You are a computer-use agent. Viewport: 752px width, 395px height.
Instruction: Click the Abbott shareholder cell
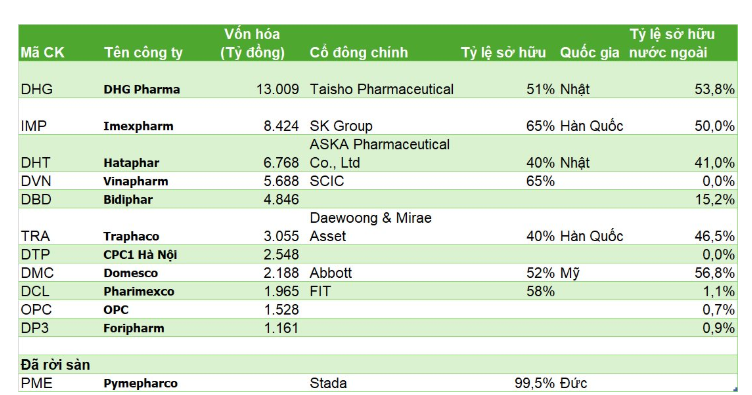point(330,273)
